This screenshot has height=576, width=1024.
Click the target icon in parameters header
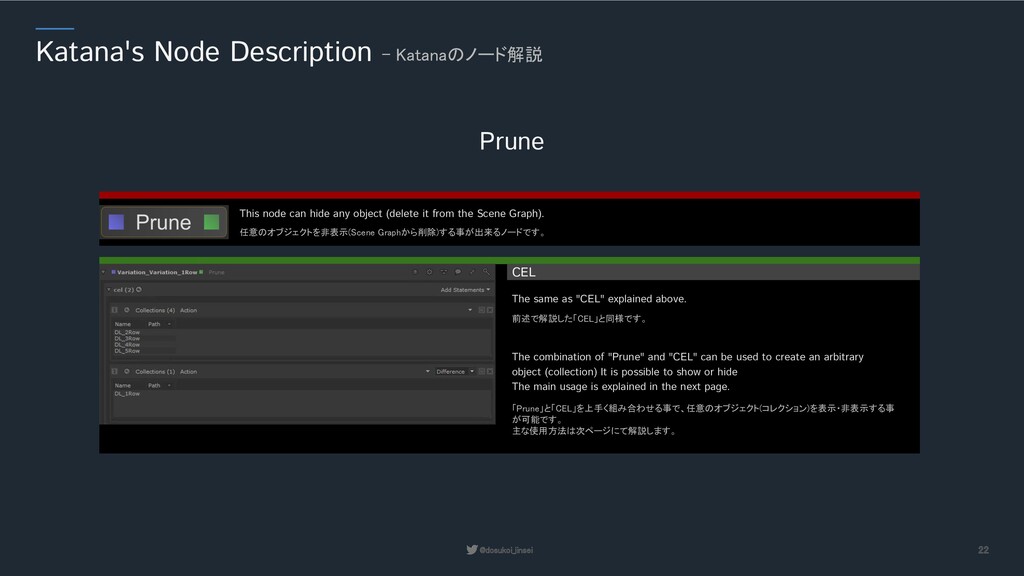429,272
